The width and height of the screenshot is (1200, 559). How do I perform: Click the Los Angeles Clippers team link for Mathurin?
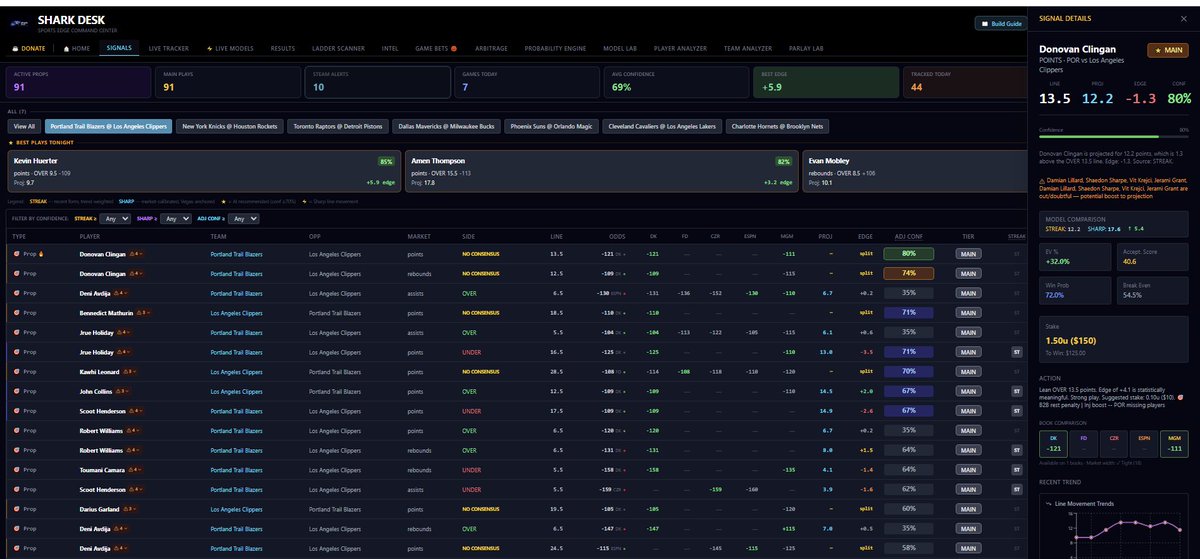pos(237,313)
